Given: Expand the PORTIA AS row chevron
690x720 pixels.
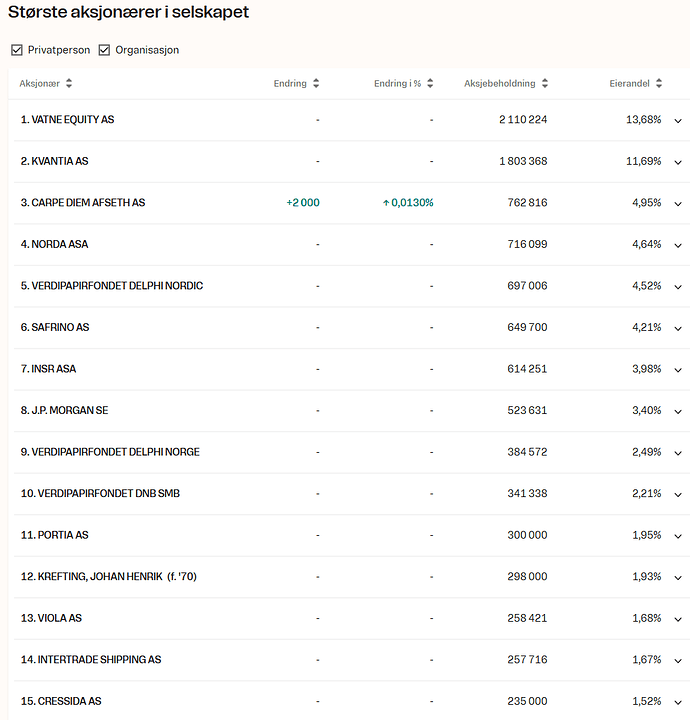Looking at the screenshot, I should tap(678, 536).
